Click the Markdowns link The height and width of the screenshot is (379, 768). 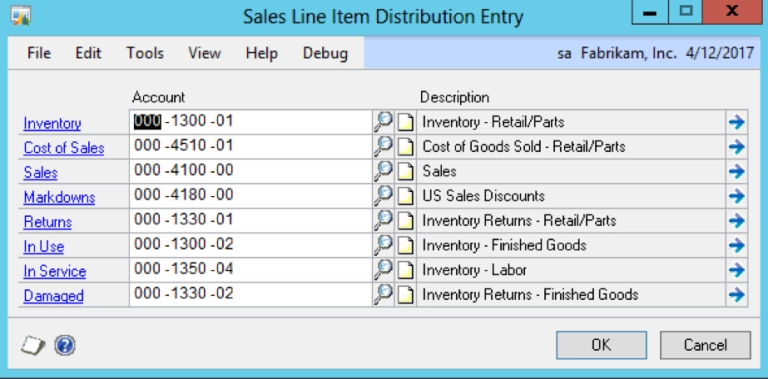(x=59, y=197)
